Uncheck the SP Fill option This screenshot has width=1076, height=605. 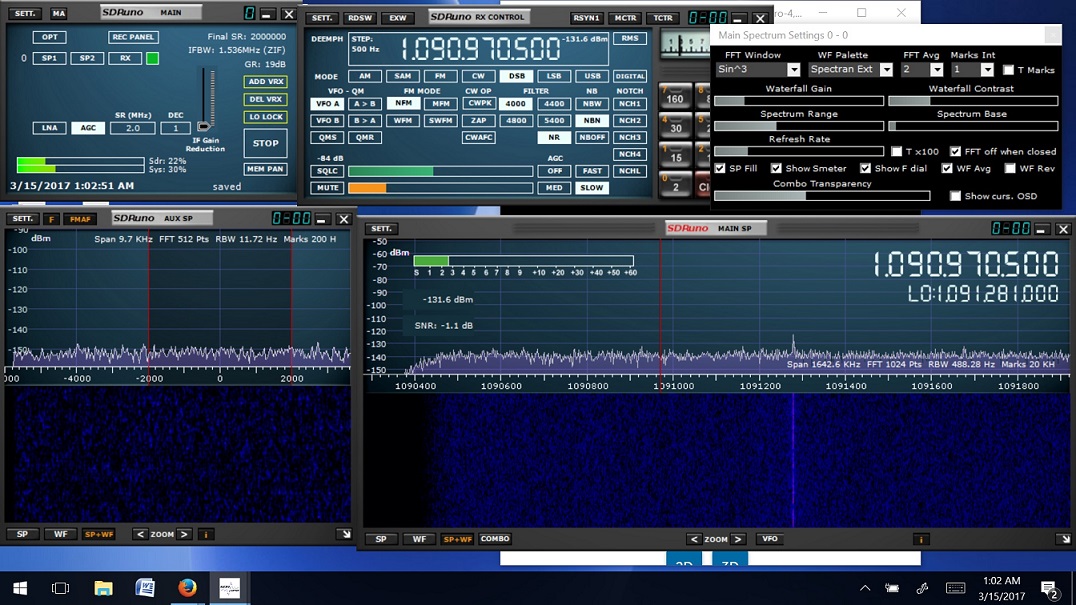[720, 168]
